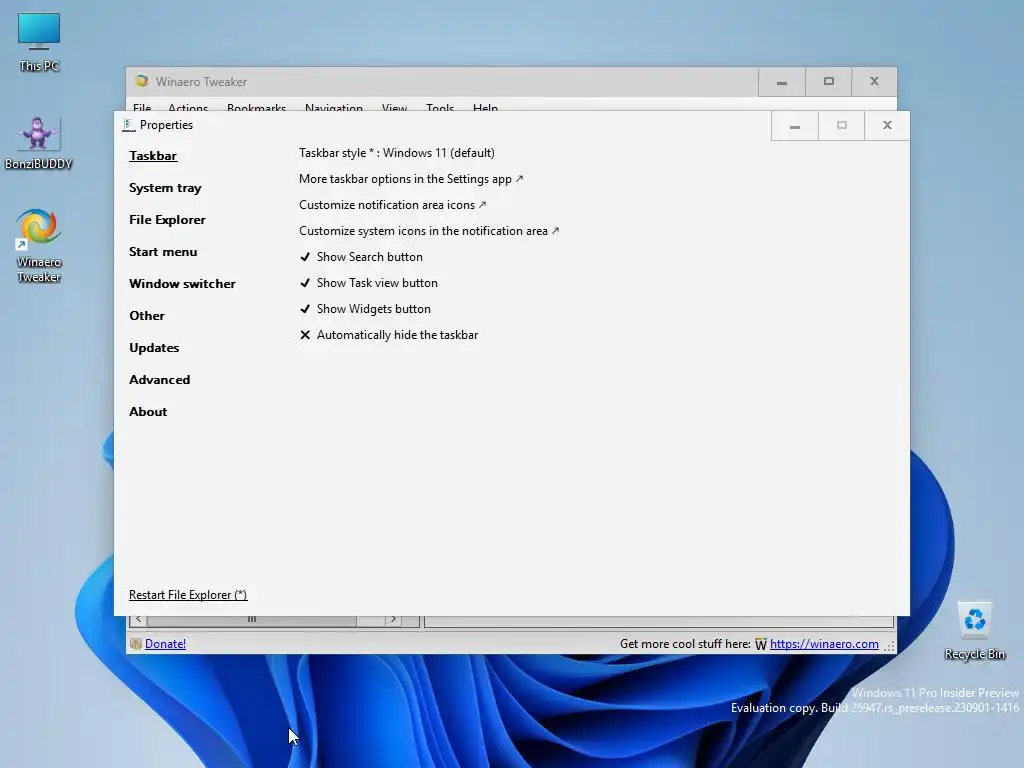Open View menu in Winaero Tweaker
Screen dimensions: 1024x768
click(x=394, y=106)
